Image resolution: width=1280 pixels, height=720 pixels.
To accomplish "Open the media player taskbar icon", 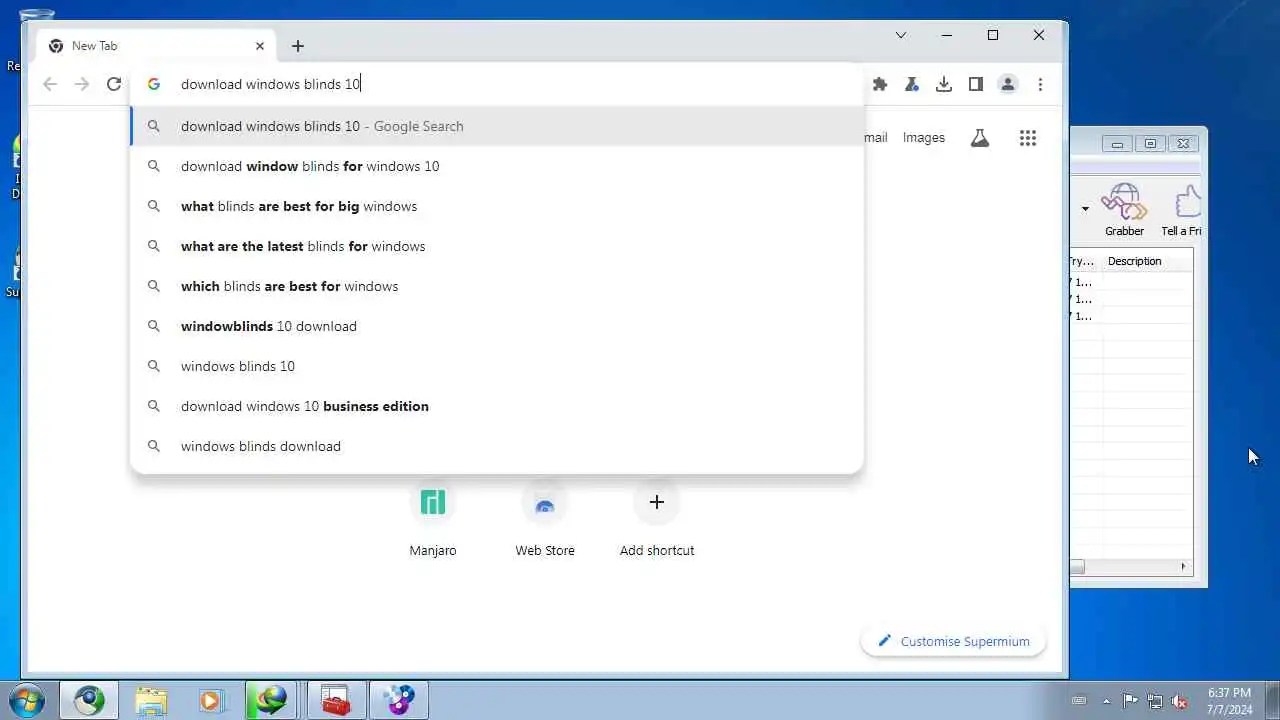I will pos(211,700).
